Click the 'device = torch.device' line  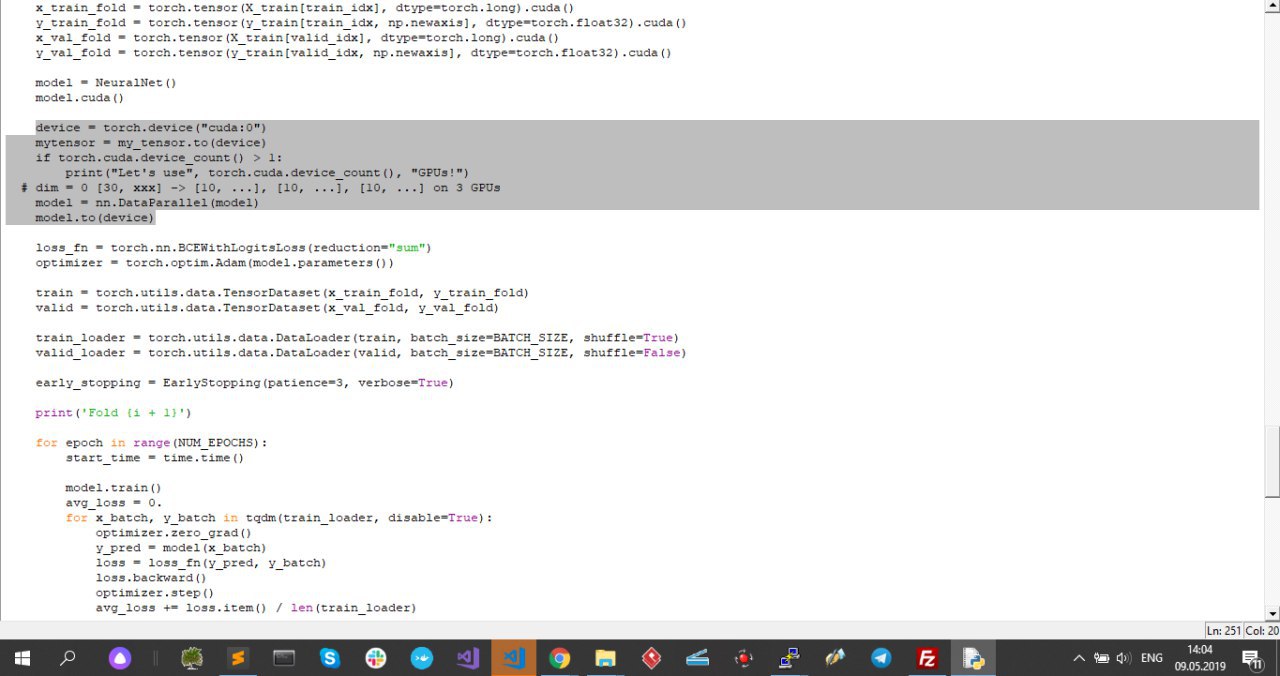pyautogui.click(x=152, y=128)
